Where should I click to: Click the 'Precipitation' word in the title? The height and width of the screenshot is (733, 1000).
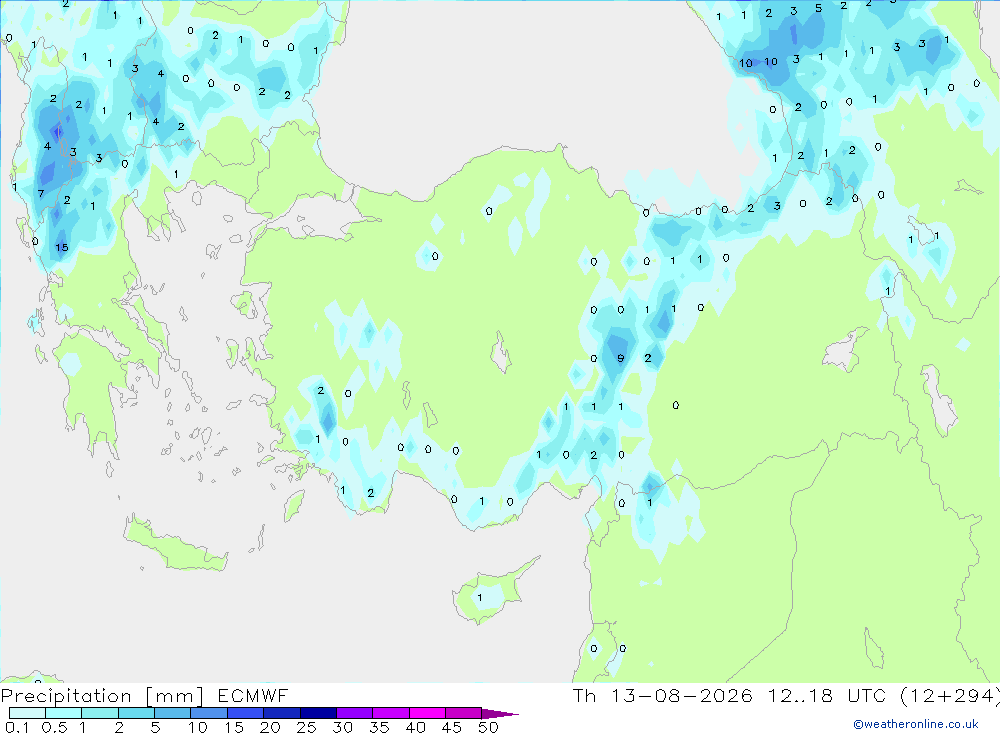66,696
